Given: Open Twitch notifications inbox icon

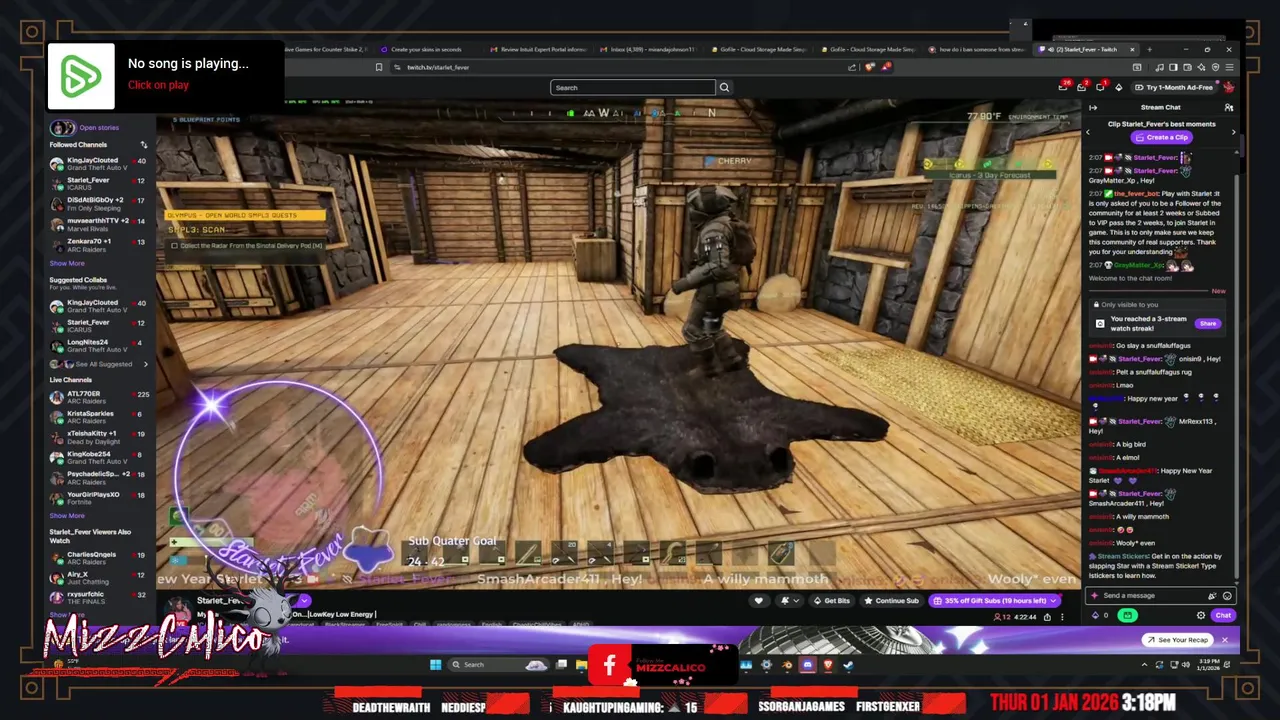Looking at the screenshot, I should tap(1081, 87).
